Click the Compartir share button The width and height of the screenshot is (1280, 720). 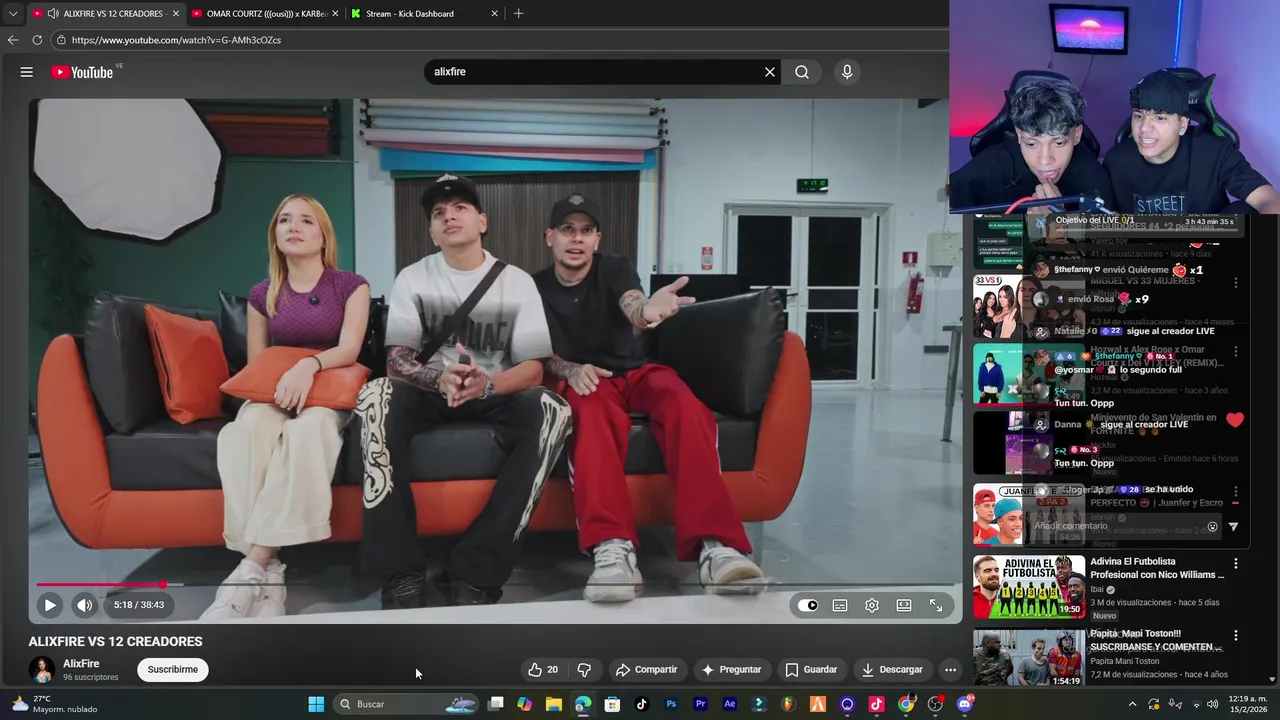coord(646,670)
